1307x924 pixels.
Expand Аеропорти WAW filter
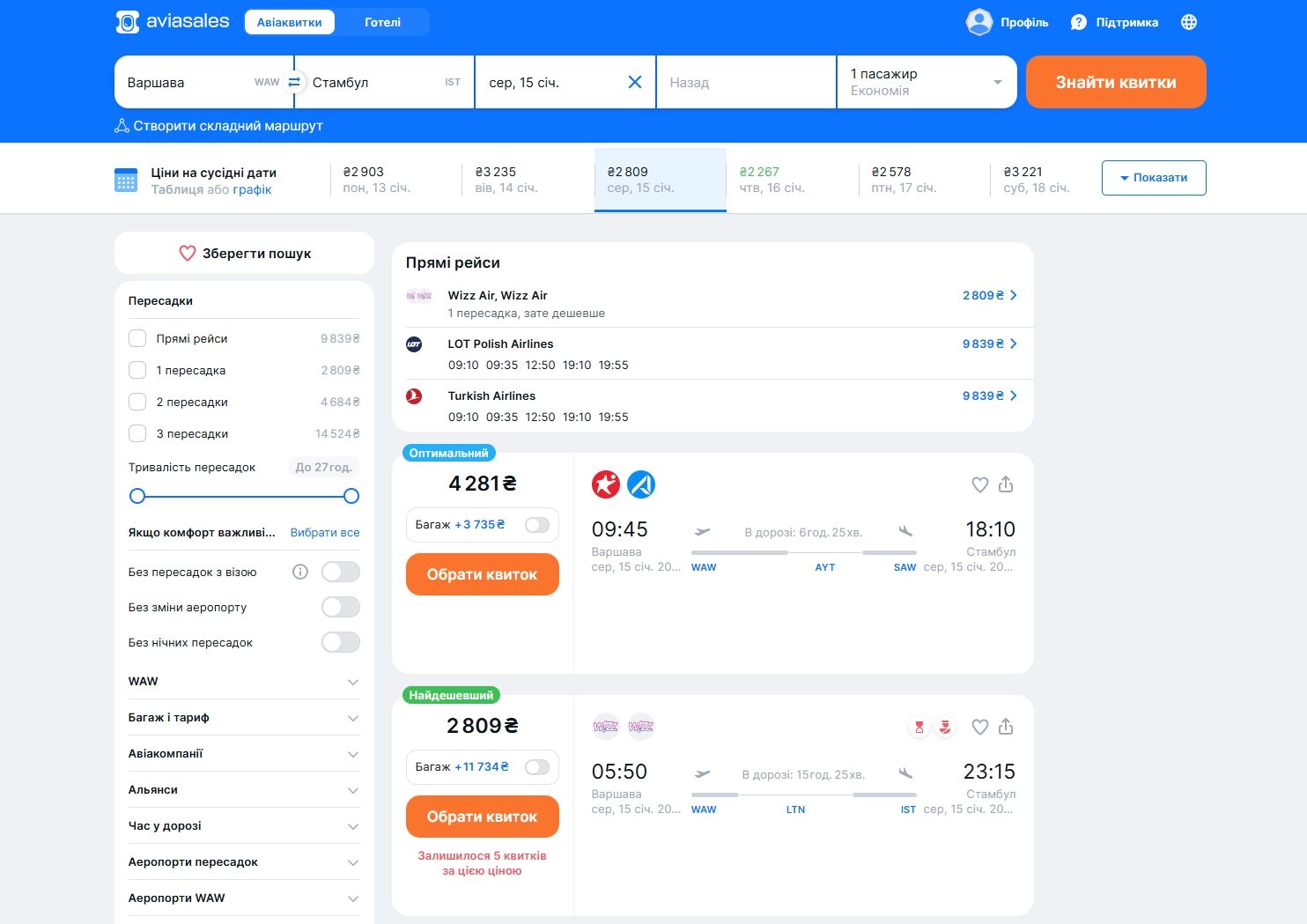[x=244, y=898]
